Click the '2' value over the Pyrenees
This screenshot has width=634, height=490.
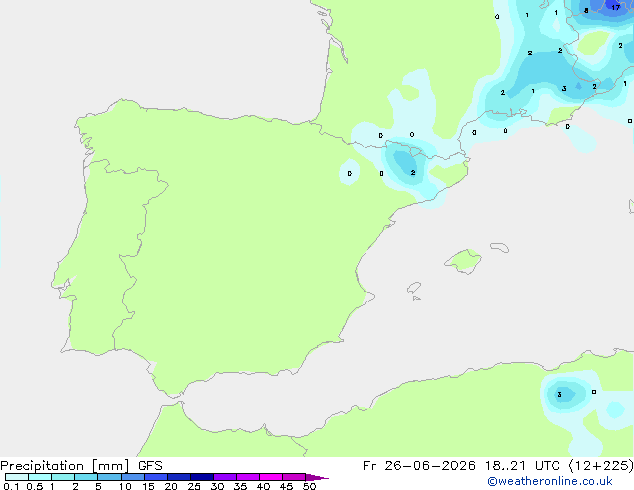click(x=412, y=173)
